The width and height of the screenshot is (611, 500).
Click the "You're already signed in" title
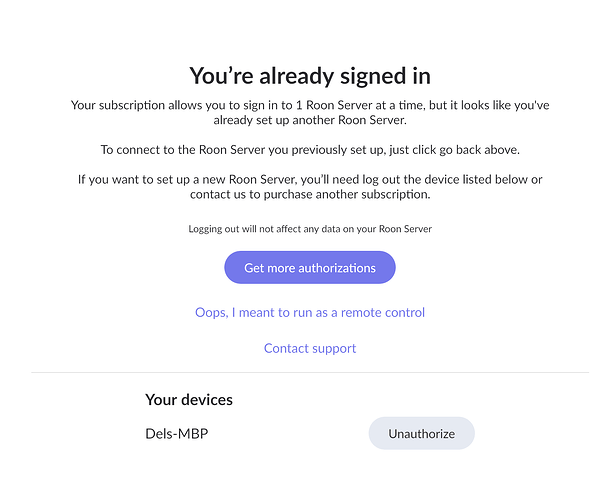(310, 75)
